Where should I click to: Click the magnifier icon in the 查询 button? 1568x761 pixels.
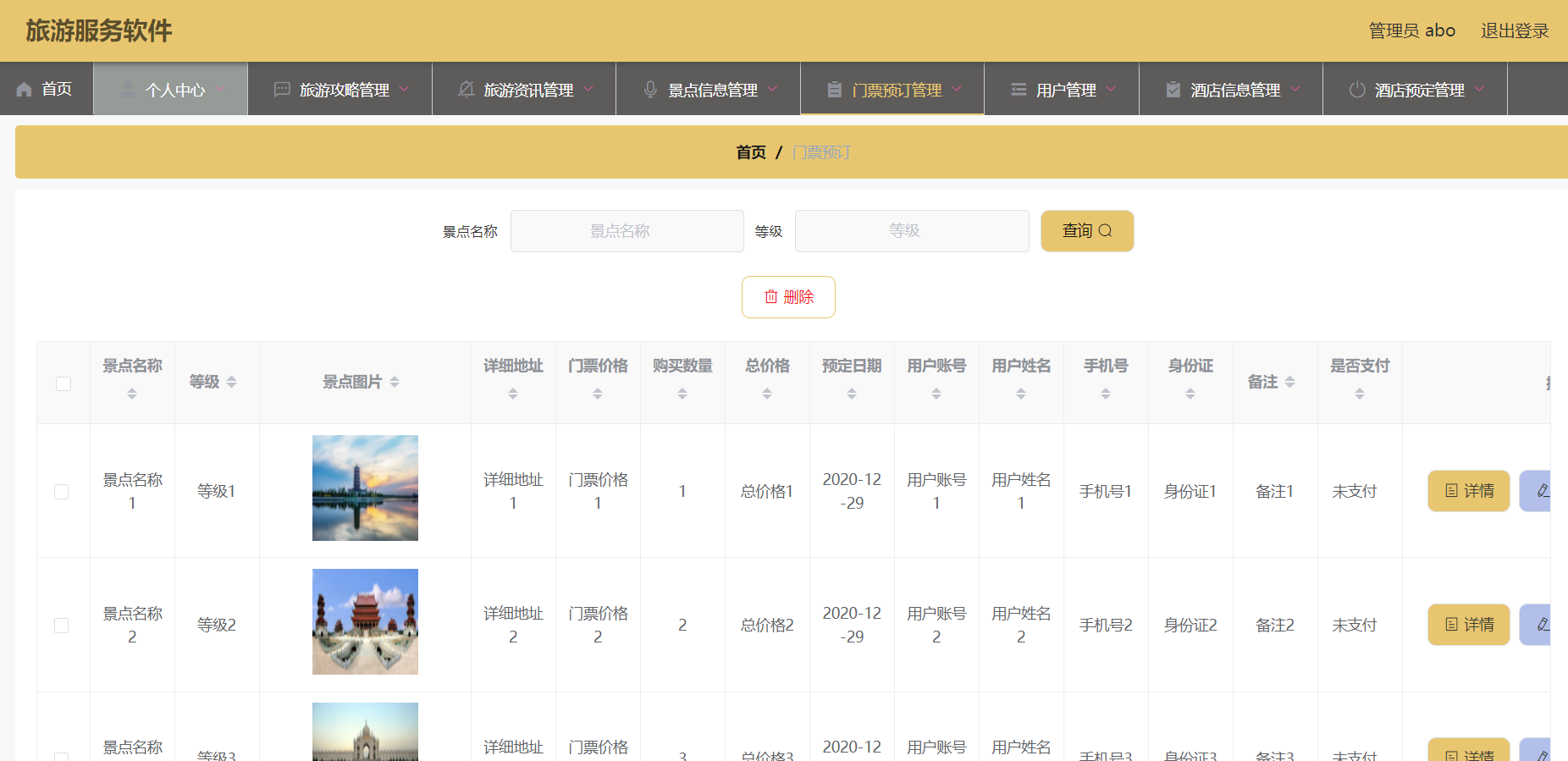1105,230
